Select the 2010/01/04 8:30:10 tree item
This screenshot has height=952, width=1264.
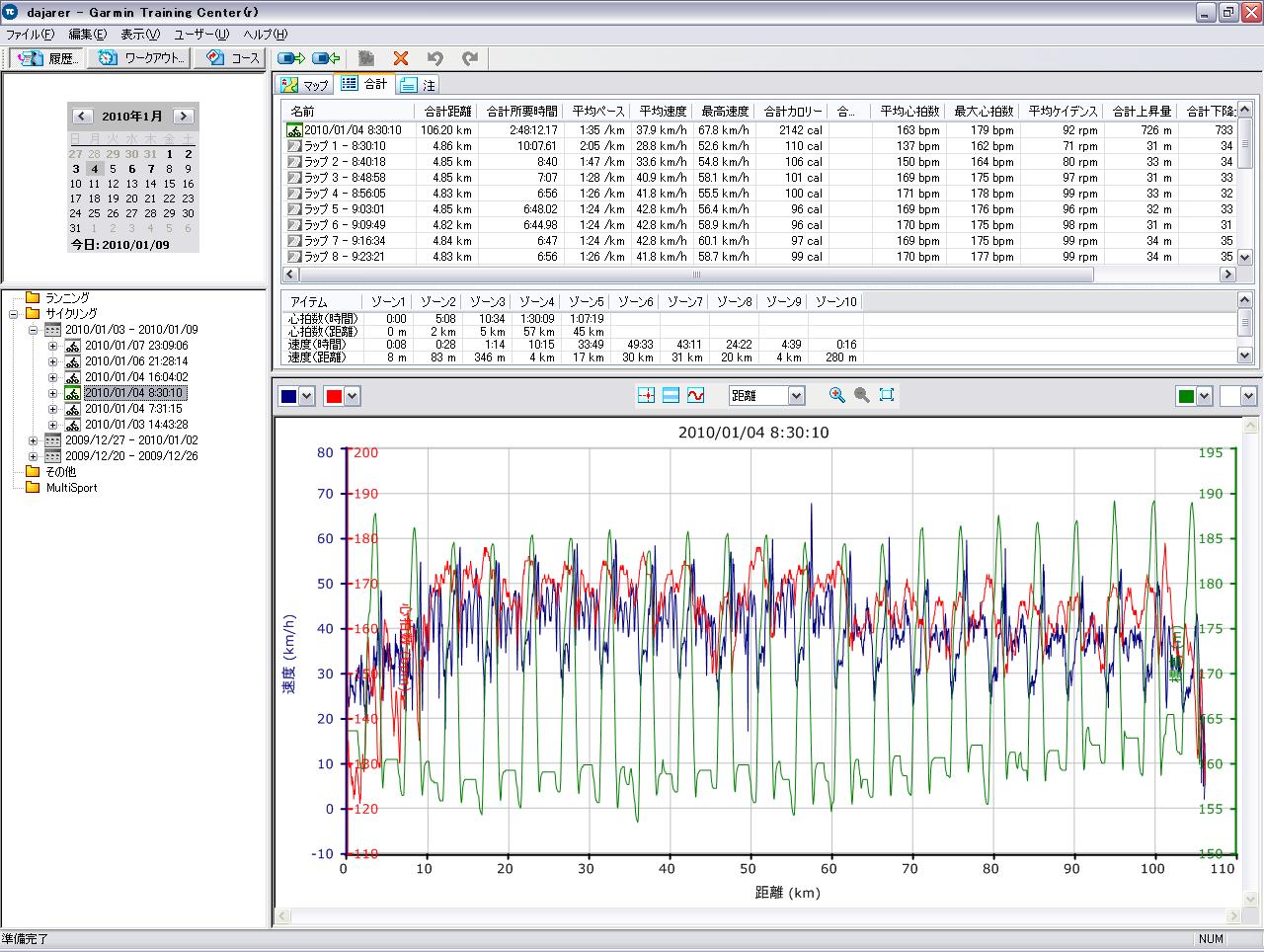click(135, 393)
